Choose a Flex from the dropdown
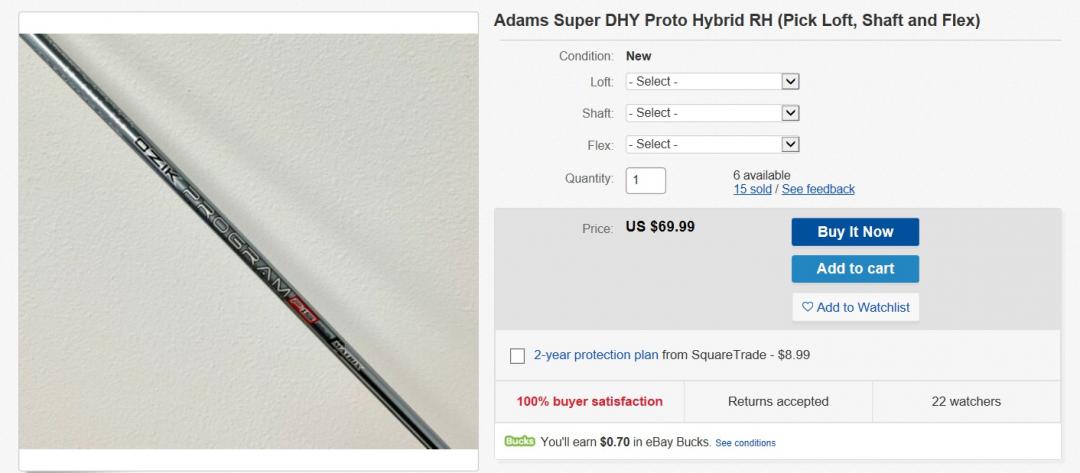Viewport: 1080px width, 473px height. click(712, 144)
